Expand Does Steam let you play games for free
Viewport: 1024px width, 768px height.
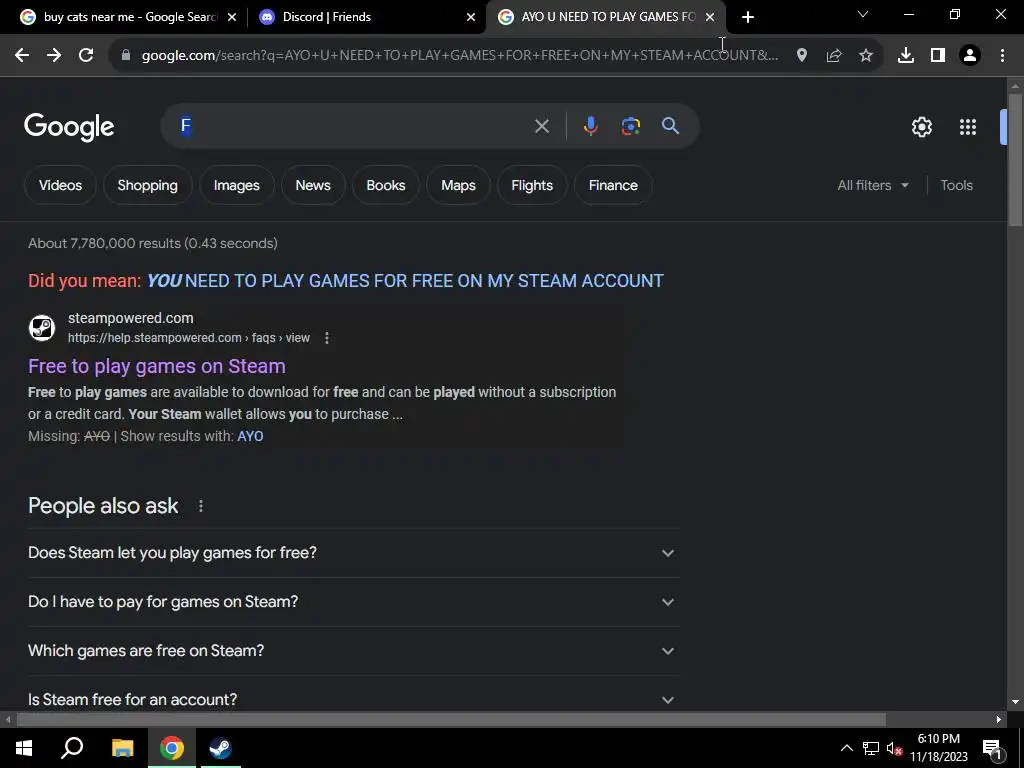coord(353,552)
